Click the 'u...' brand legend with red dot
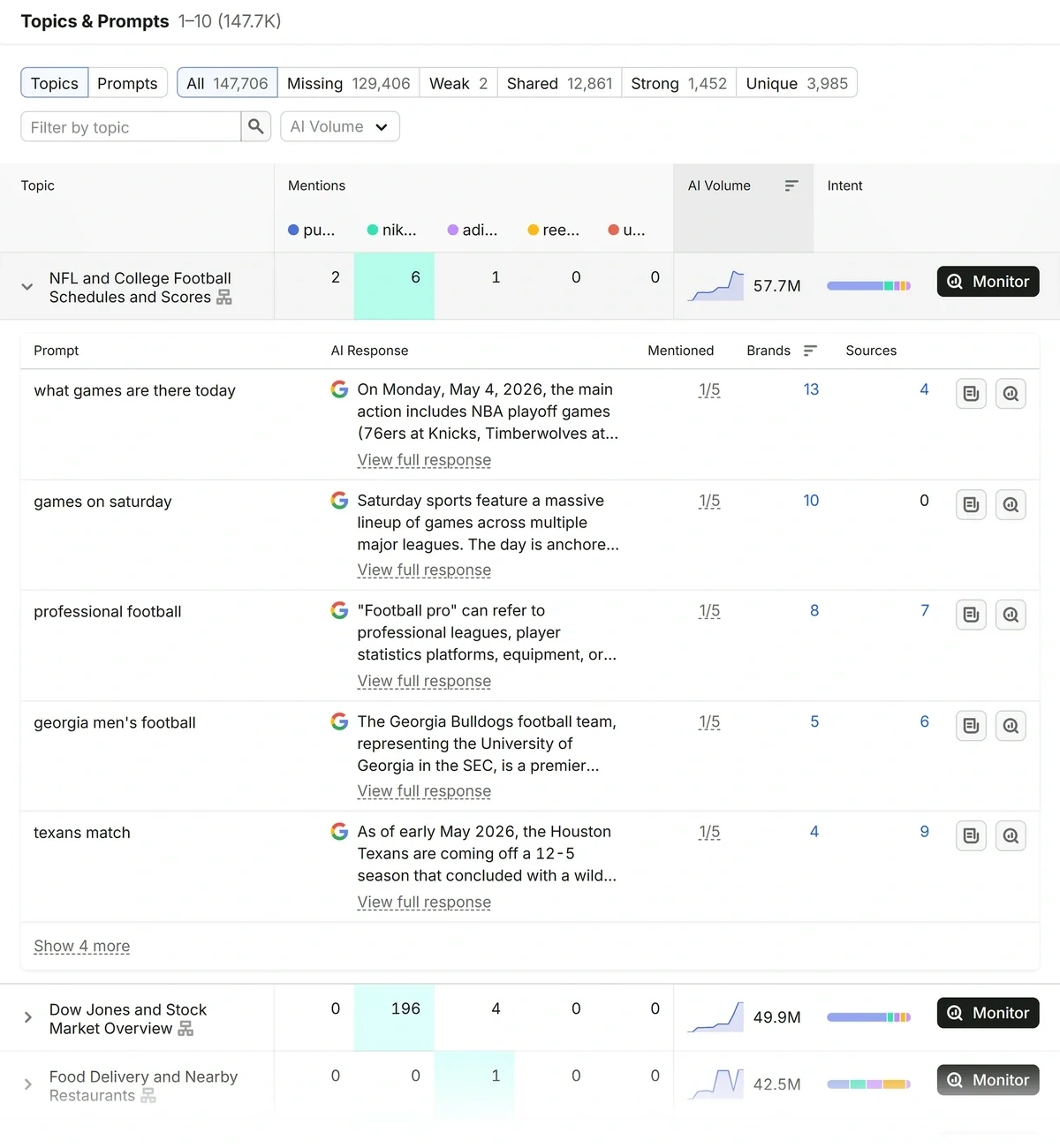 pyautogui.click(x=627, y=230)
